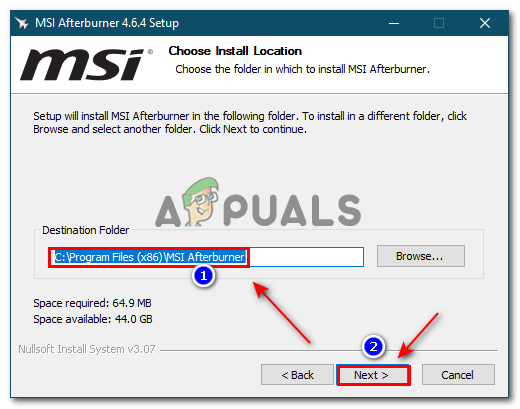The width and height of the screenshot is (520, 409).
Task: Click the Choose Install Location heading
Action: (x=235, y=51)
